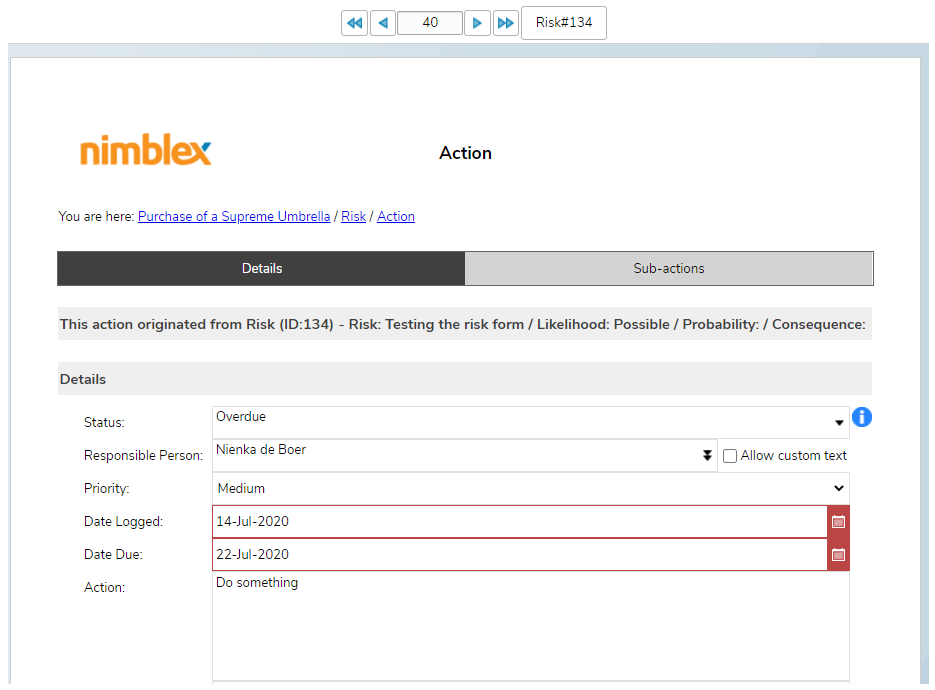Click the Date Due field 22-Jul-2020
The image size is (935, 690).
519,555
